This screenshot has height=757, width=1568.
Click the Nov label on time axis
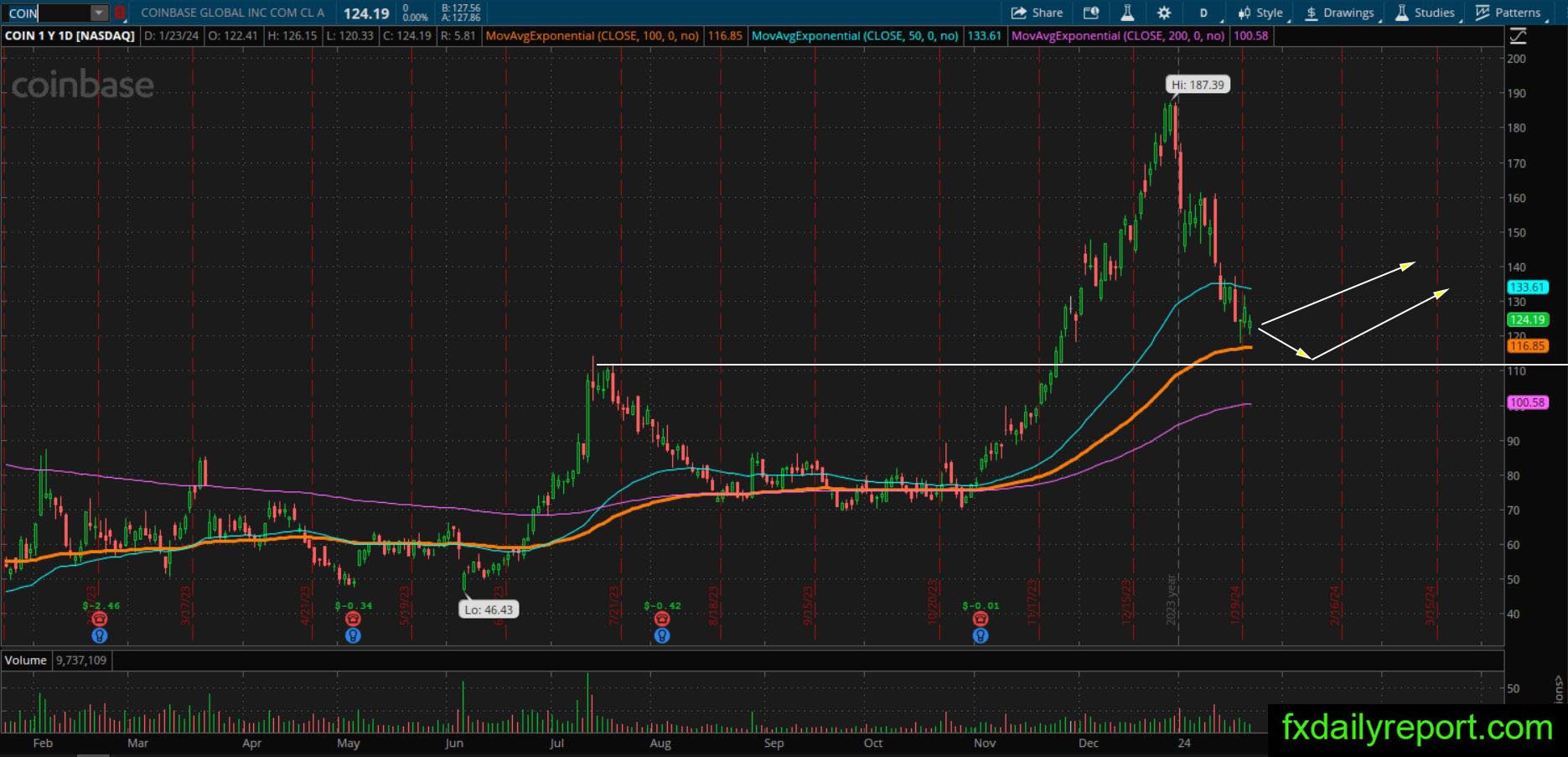pos(985,743)
